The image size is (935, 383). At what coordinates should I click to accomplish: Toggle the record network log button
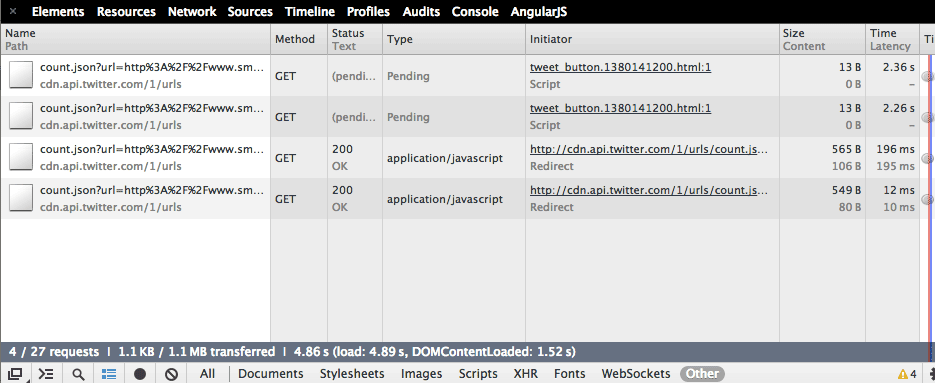[140, 374]
